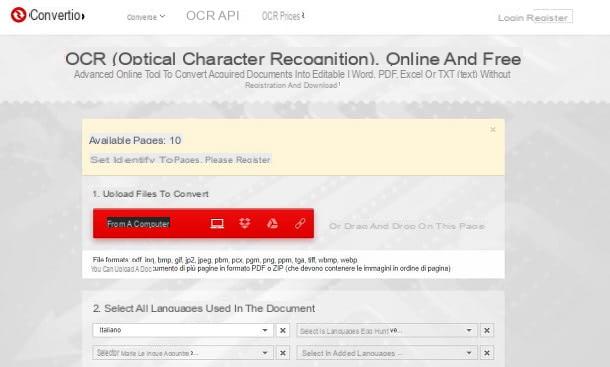Upload from Google Drive icon

pyautogui.click(x=272, y=223)
